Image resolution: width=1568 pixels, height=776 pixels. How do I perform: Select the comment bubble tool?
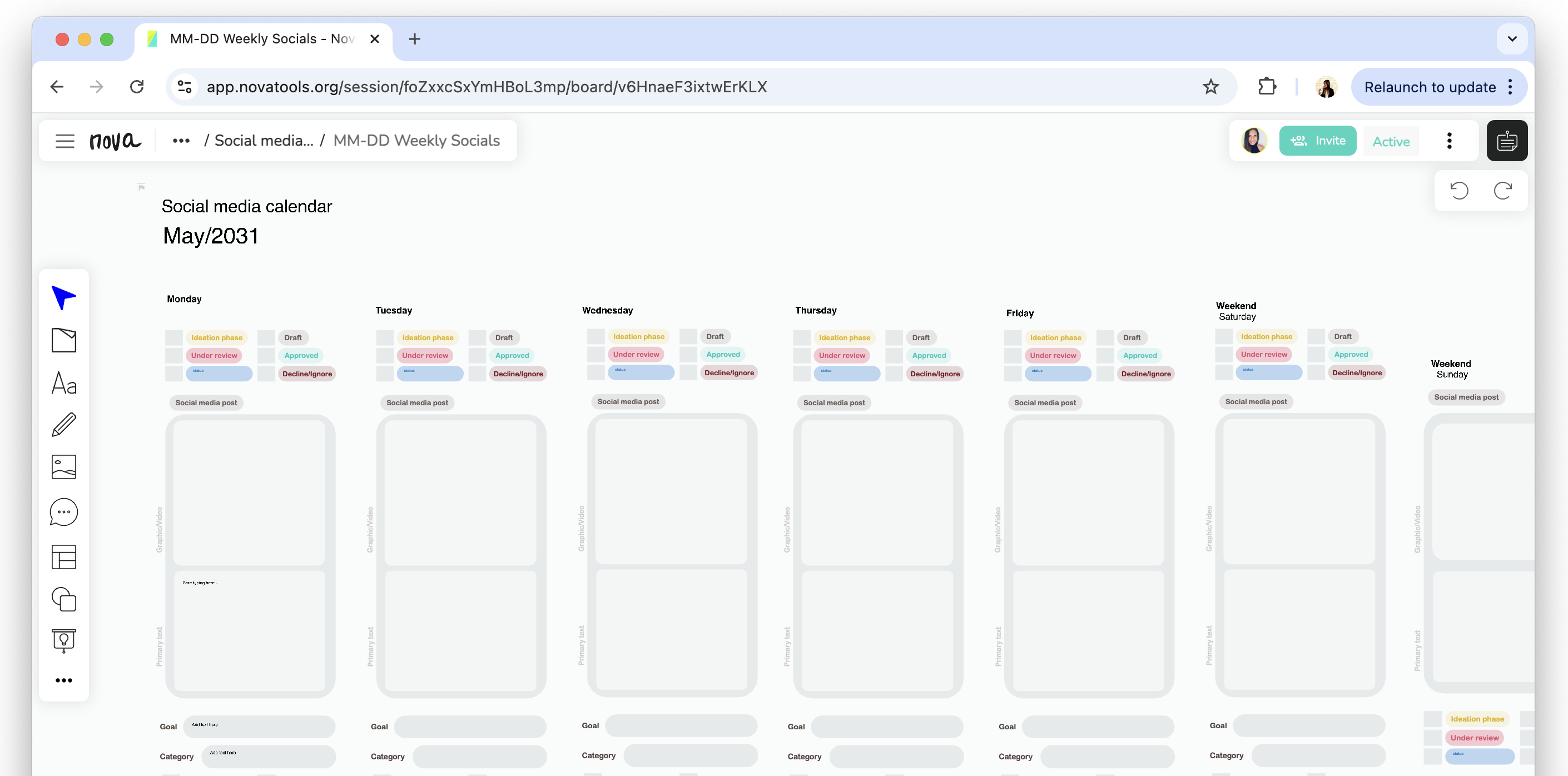pyautogui.click(x=63, y=512)
